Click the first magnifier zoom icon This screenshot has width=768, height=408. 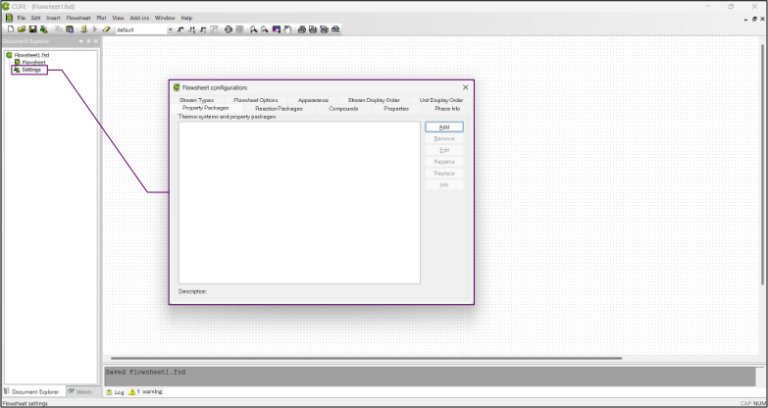click(x=253, y=29)
